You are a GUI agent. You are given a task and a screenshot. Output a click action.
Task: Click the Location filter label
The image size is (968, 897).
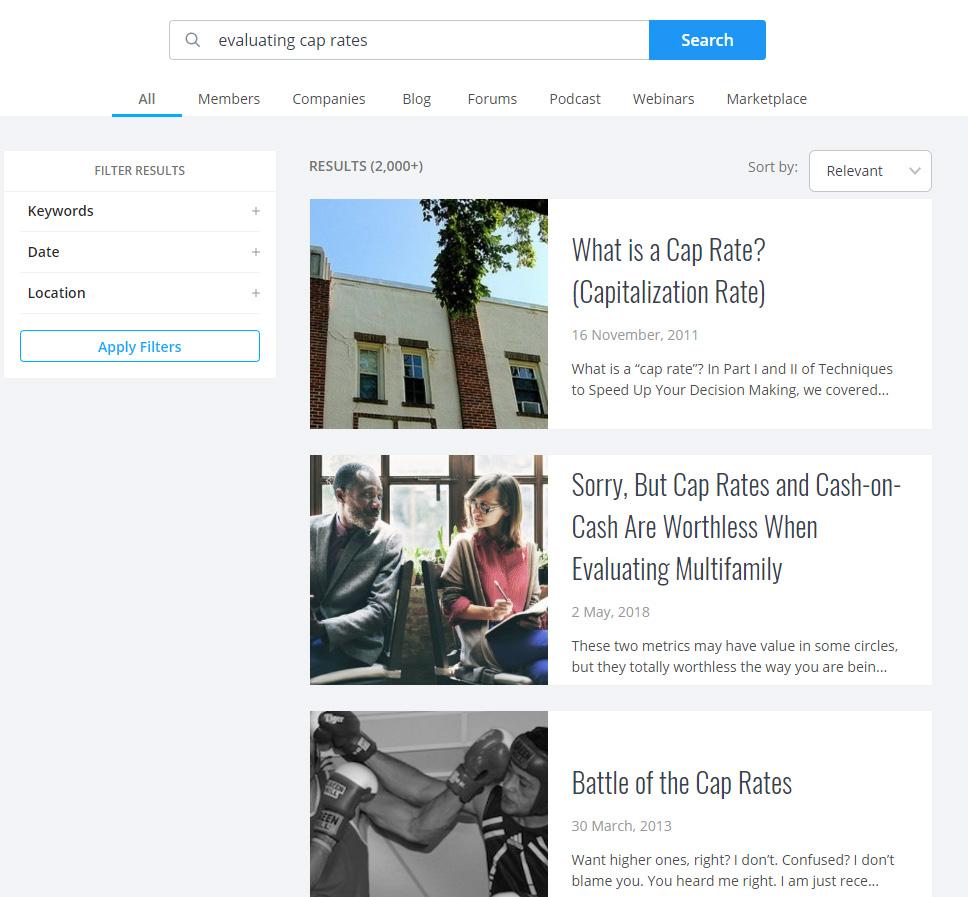pos(56,293)
